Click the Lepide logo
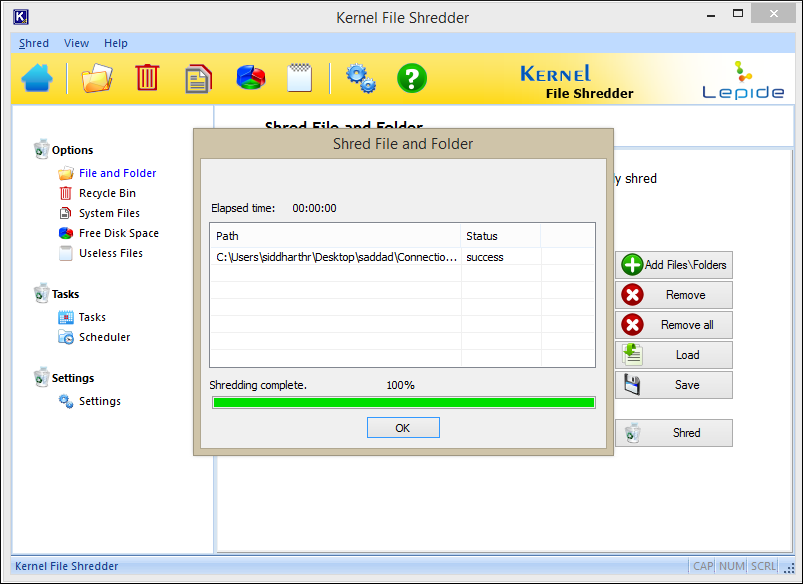The width and height of the screenshot is (803, 584). click(743, 80)
